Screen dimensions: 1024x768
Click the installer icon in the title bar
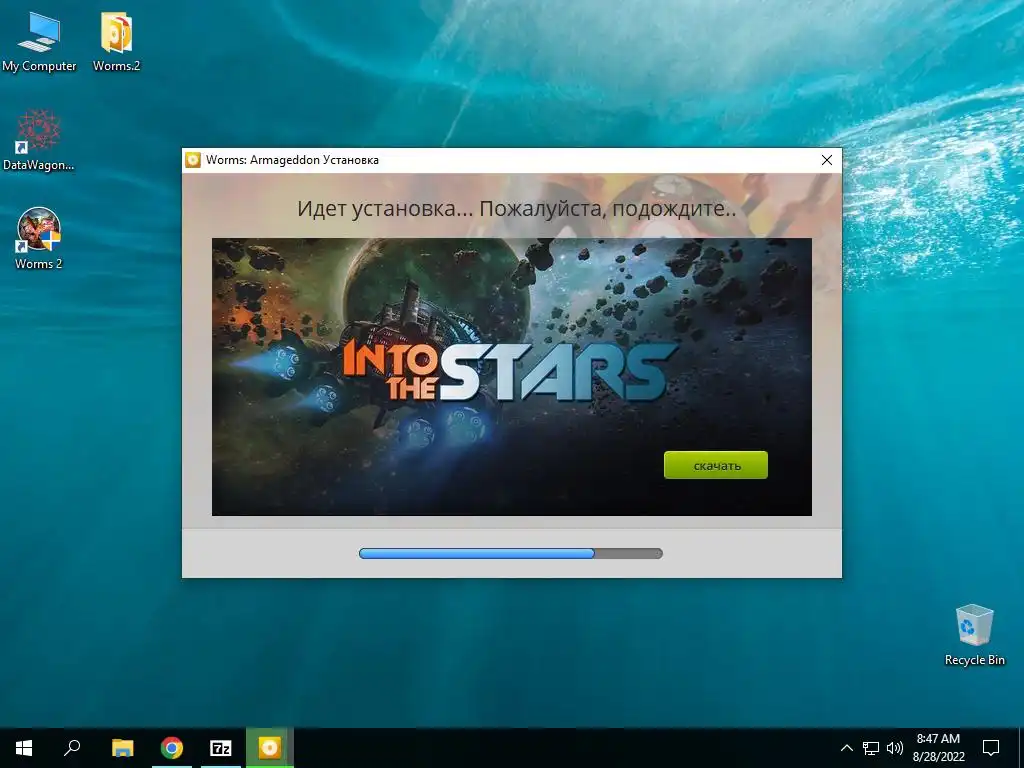click(x=193, y=160)
